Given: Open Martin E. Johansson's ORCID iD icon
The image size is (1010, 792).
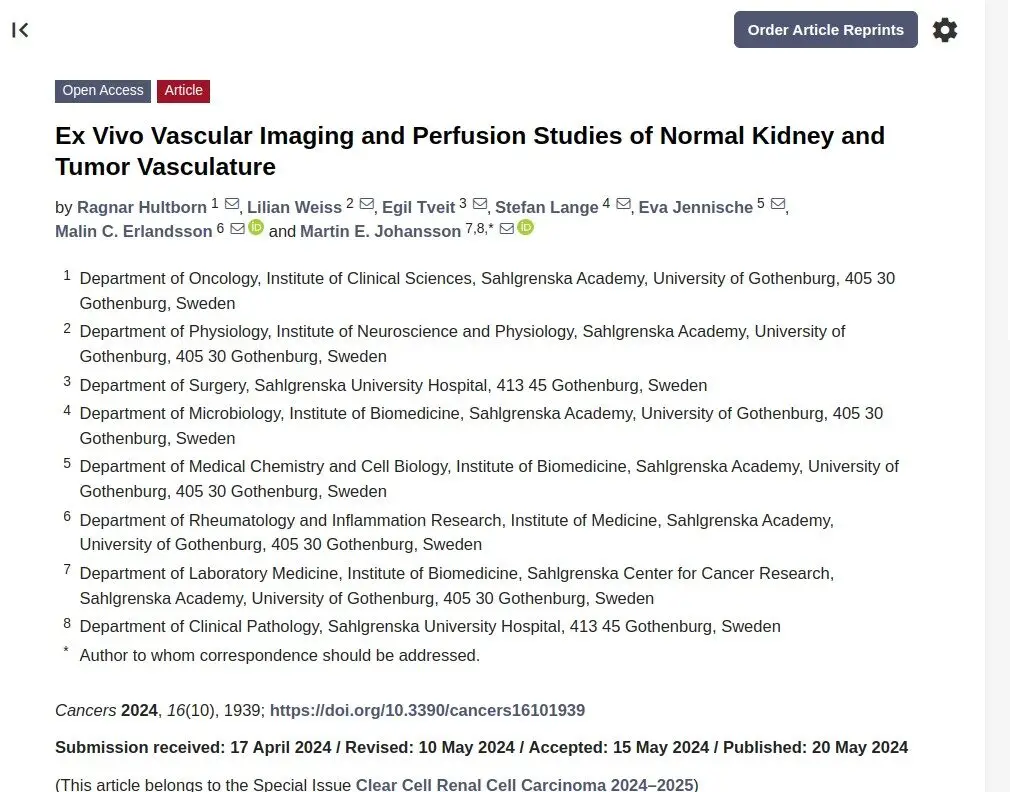Looking at the screenshot, I should click(x=526, y=227).
